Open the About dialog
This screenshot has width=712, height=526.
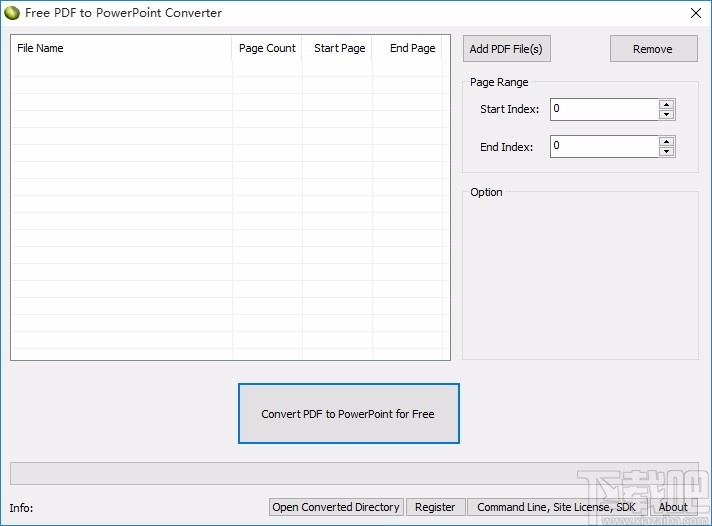[x=673, y=507]
